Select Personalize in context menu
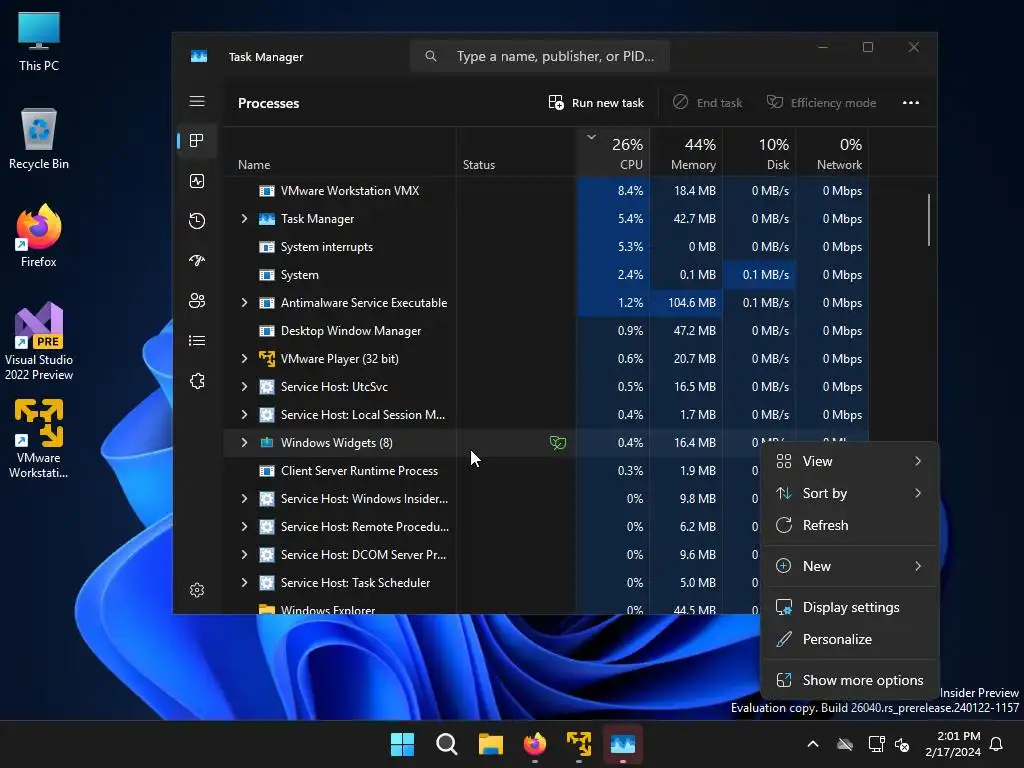This screenshot has width=1024, height=768. pos(850,639)
